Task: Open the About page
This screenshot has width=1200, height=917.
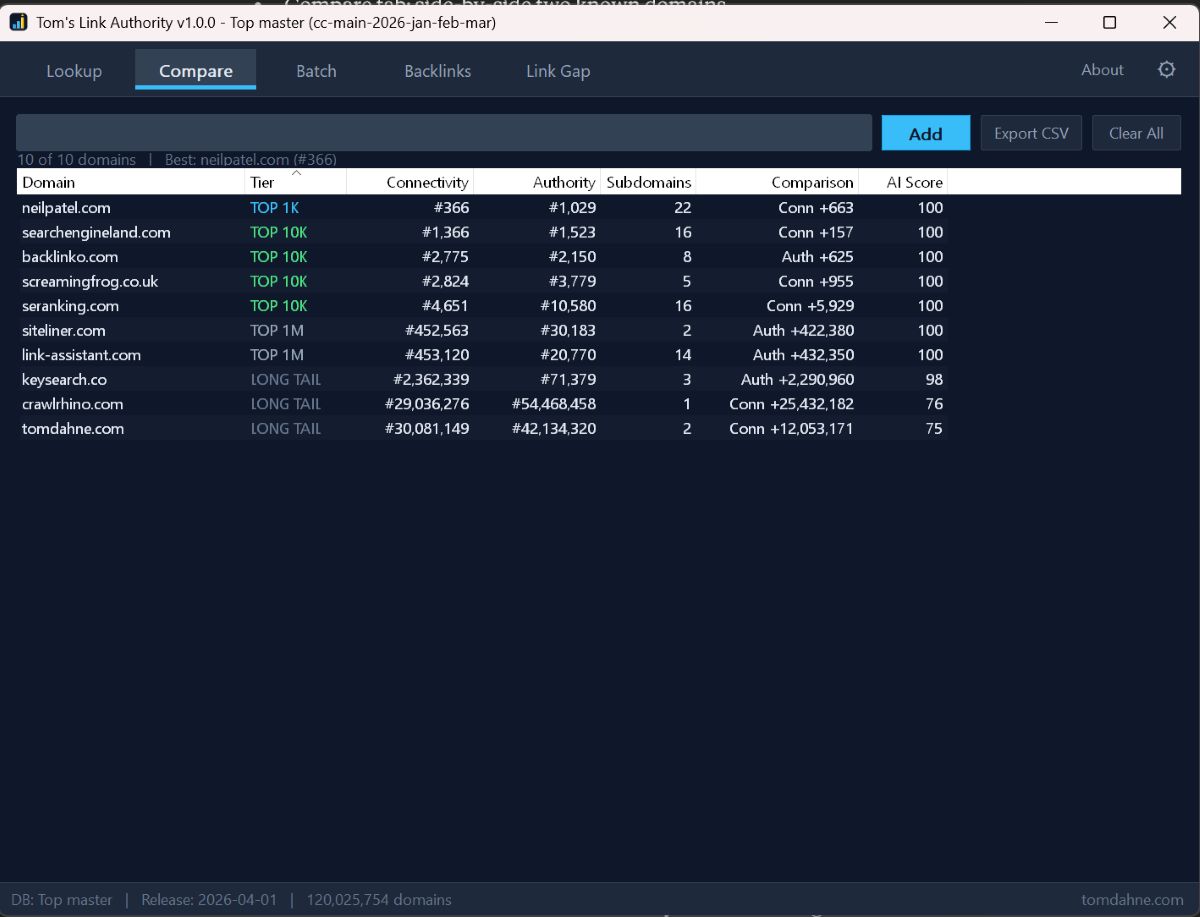Action: coord(1102,70)
